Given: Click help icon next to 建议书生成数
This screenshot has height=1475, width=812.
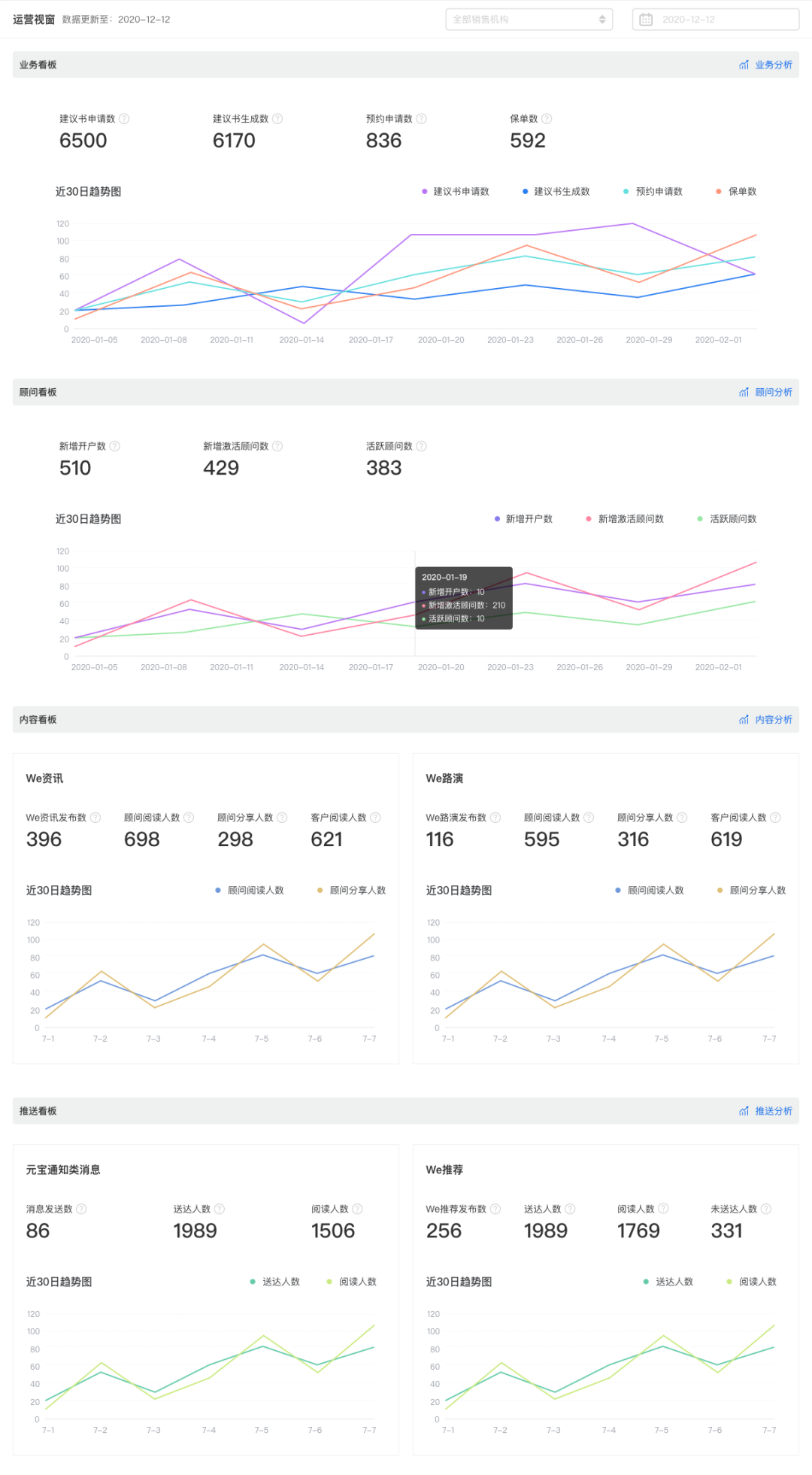Looking at the screenshot, I should [x=277, y=119].
